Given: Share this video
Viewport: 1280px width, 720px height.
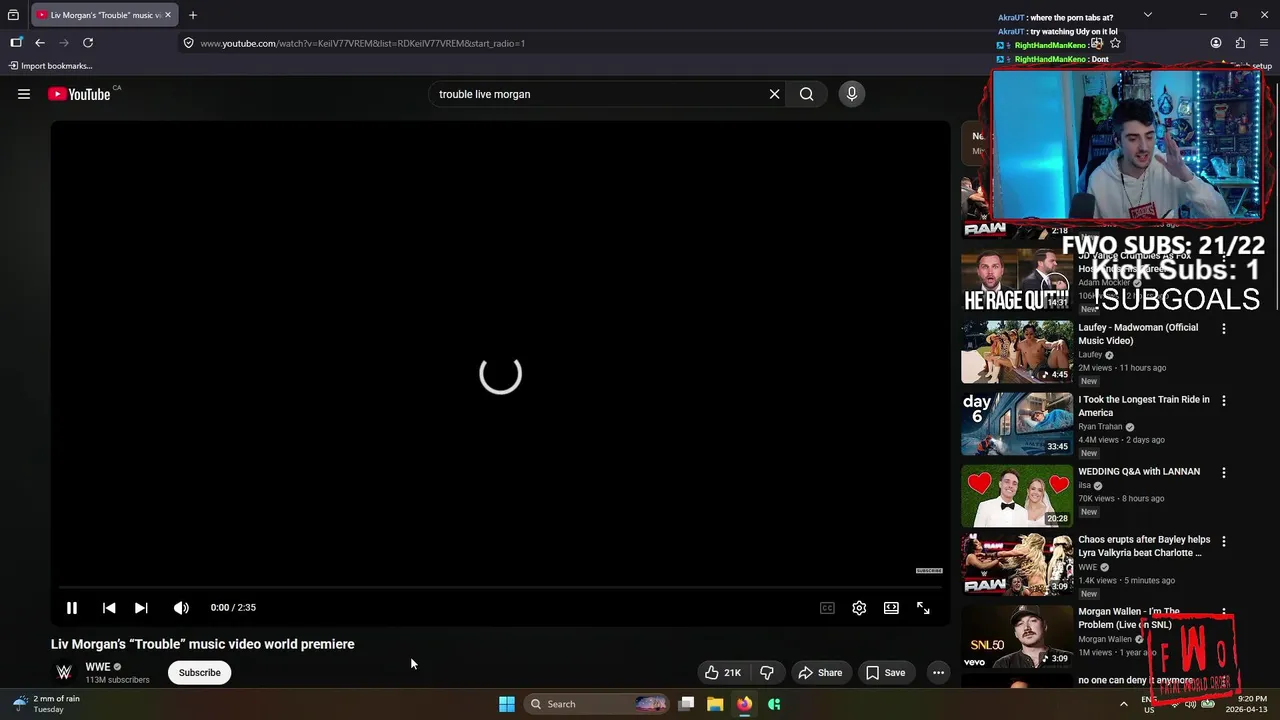Looking at the screenshot, I should point(820,673).
